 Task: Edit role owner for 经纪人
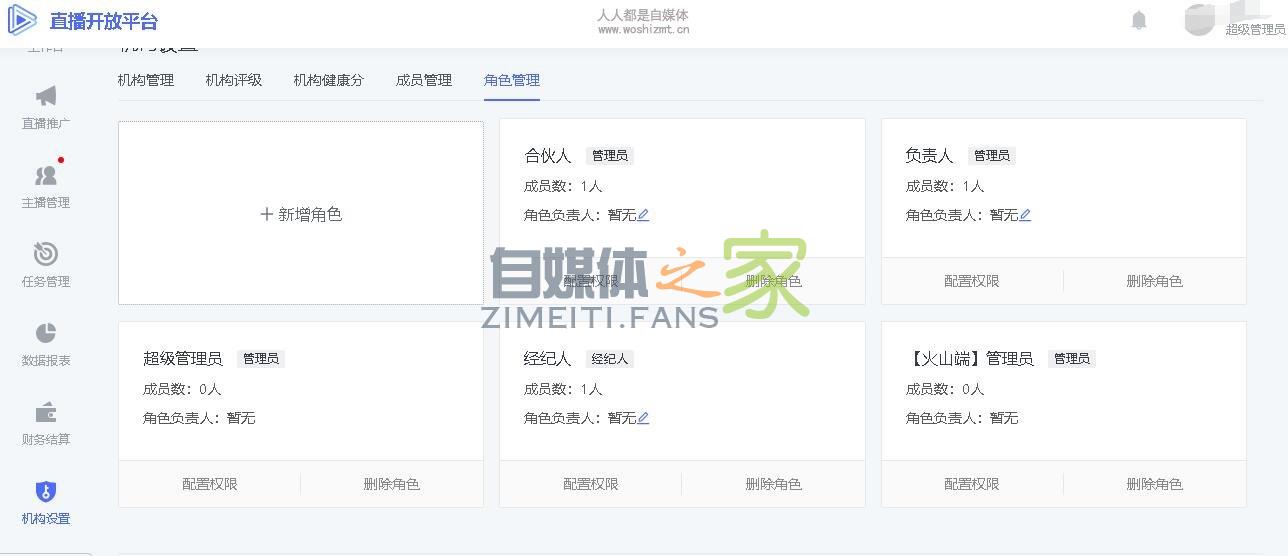(x=643, y=418)
